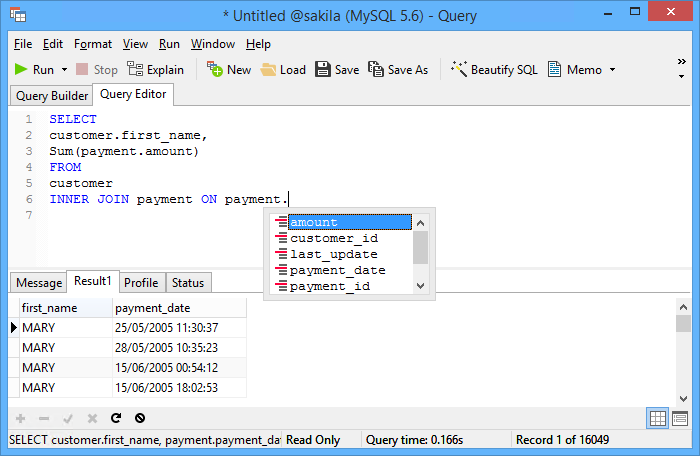Image resolution: width=700 pixels, height=456 pixels.
Task: Open the Profile result tab
Action: [141, 283]
